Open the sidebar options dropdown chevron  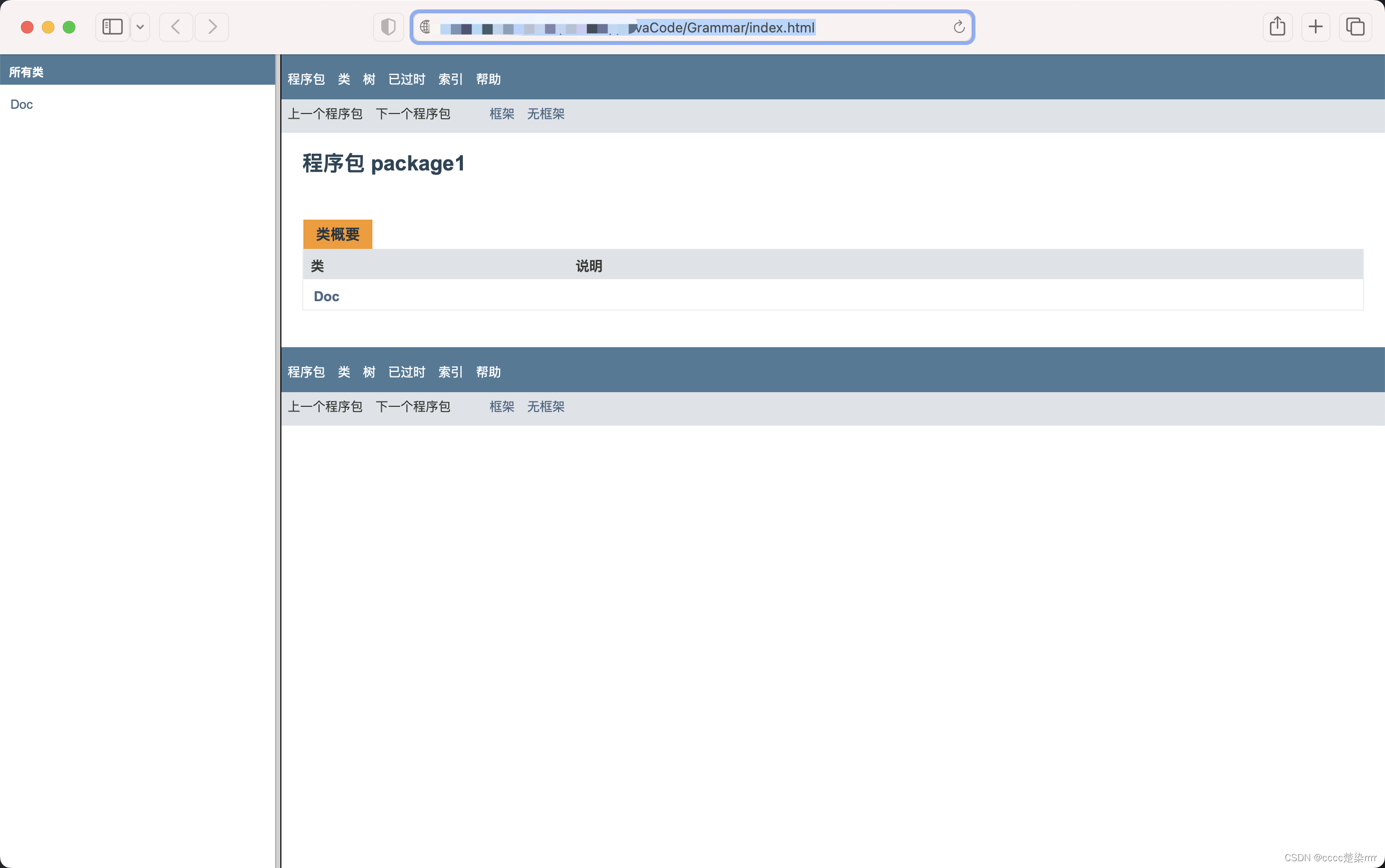140,27
